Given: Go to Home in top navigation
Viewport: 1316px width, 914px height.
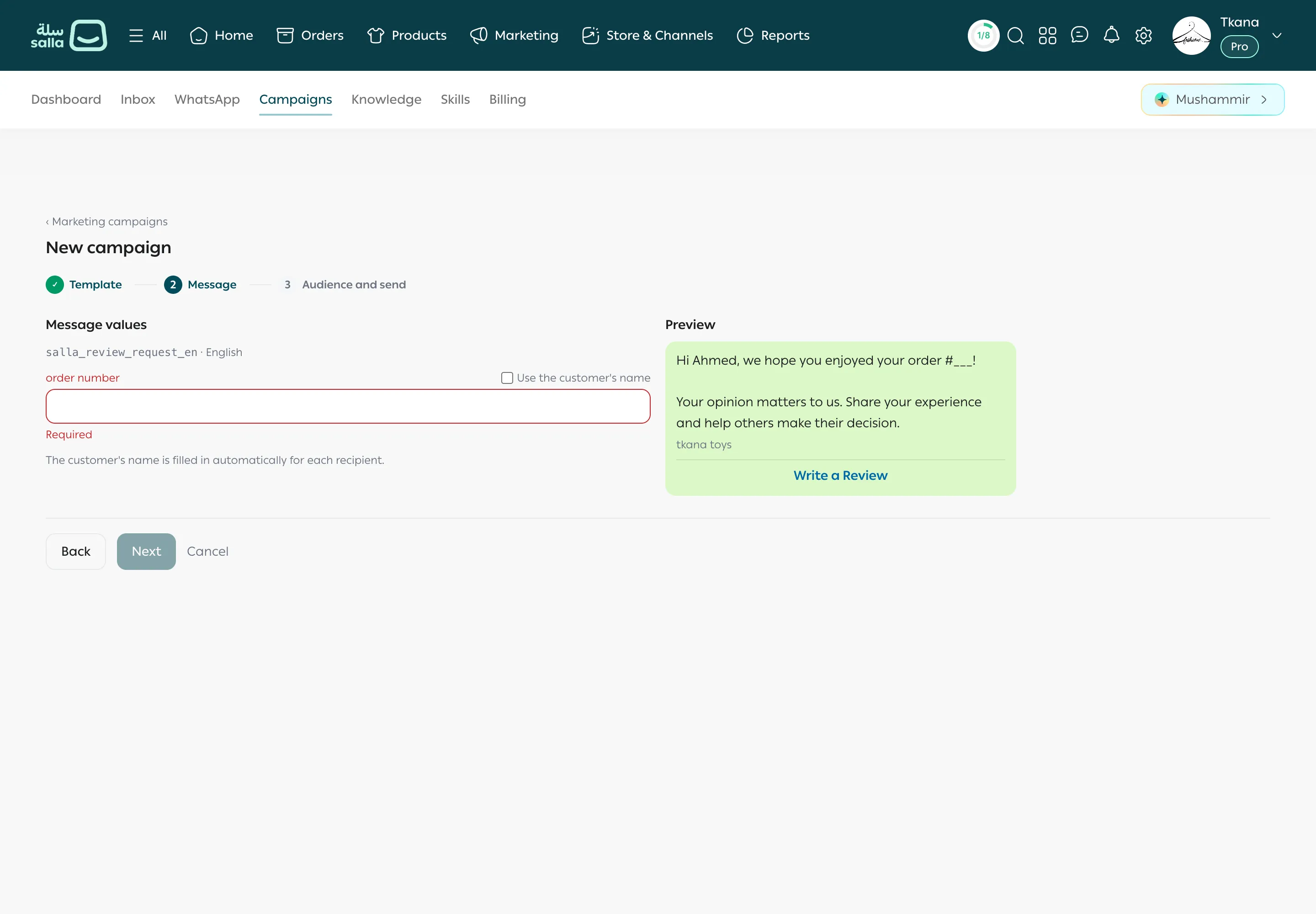Looking at the screenshot, I should (x=222, y=36).
